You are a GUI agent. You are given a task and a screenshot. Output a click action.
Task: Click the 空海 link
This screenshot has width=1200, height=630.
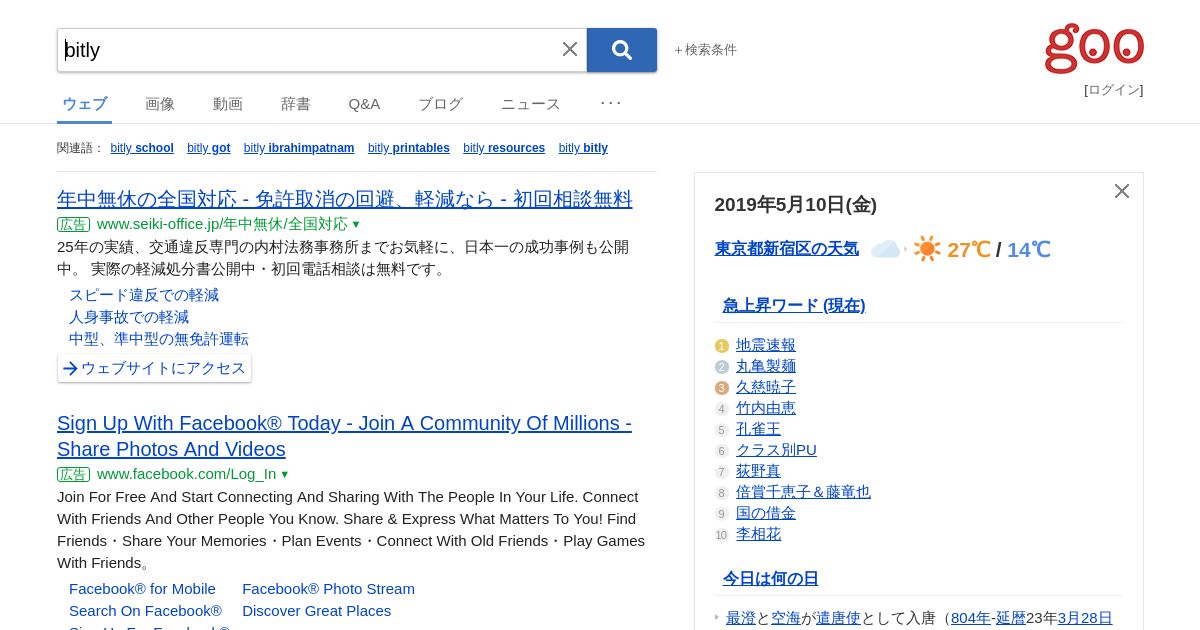[786, 618]
